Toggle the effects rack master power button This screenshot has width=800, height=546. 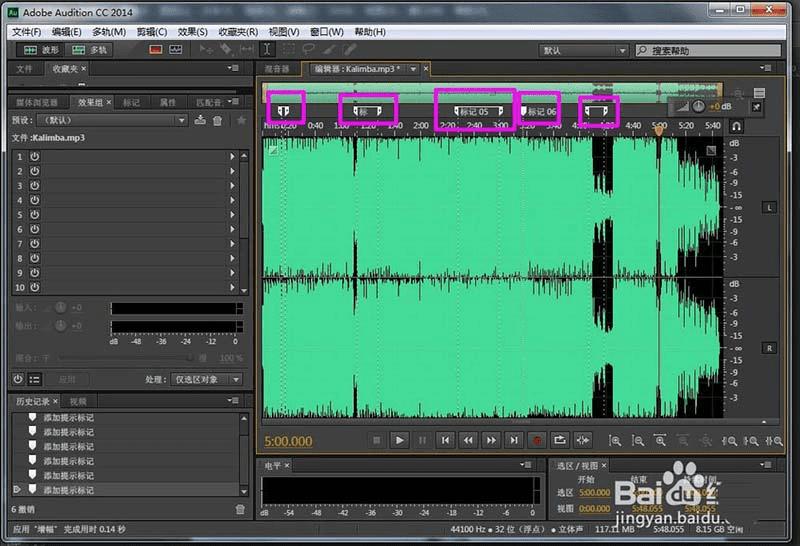click(18, 380)
